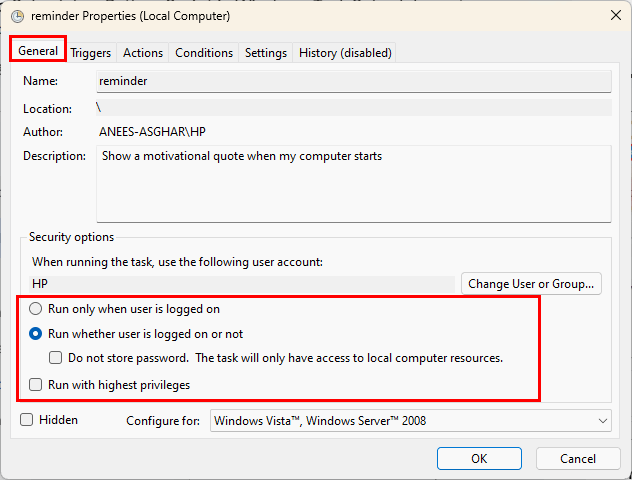Click the clock icon in the title bar
This screenshot has width=632, height=480.
click(18, 15)
